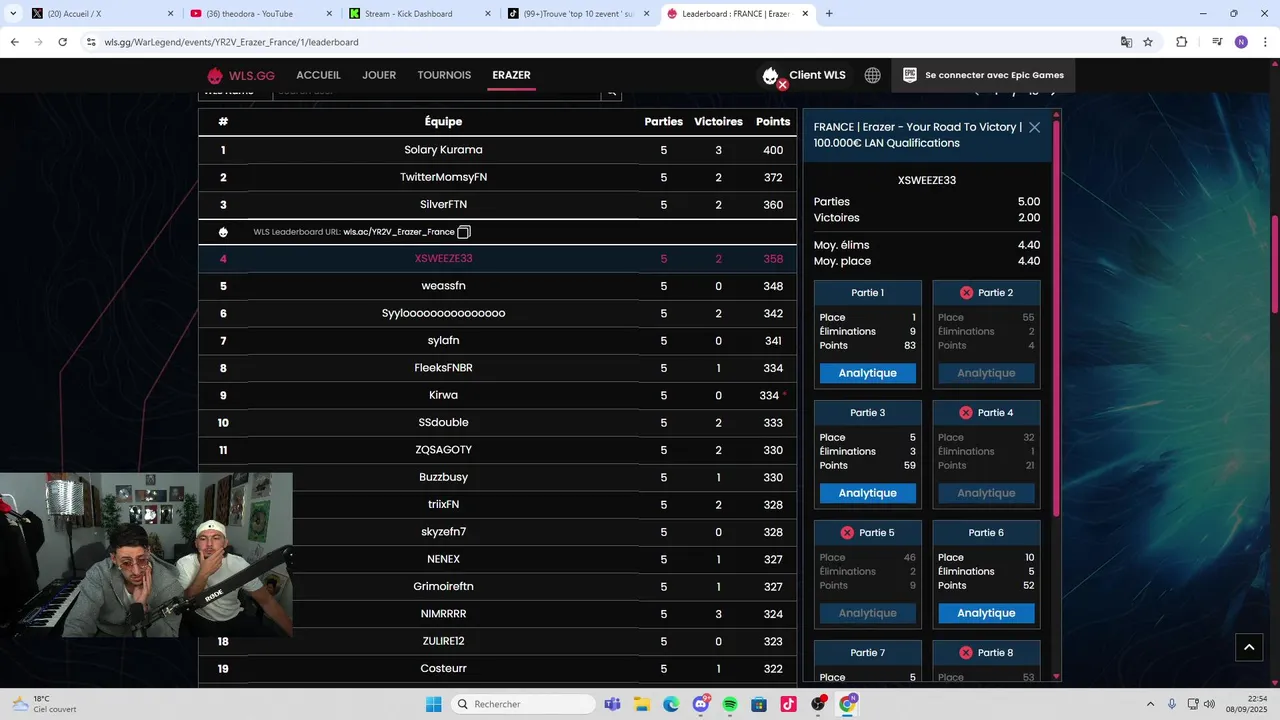Click the address bar URL field
The width and height of the screenshot is (1280, 720).
(600, 42)
